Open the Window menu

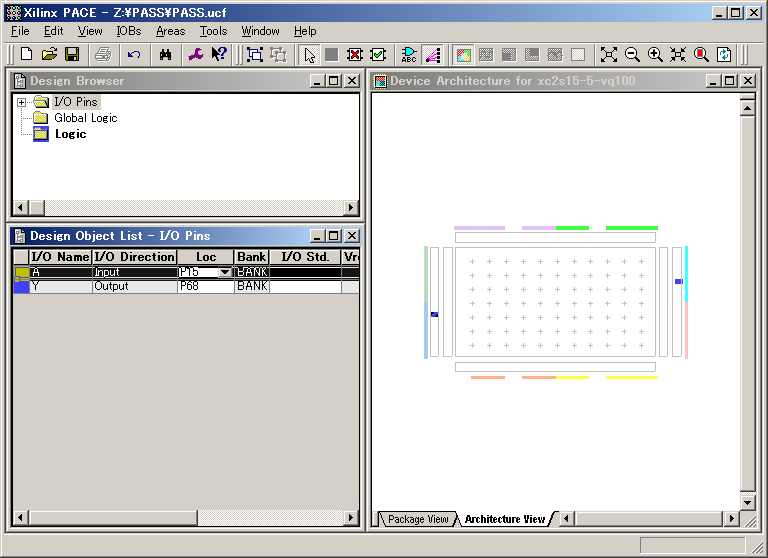260,31
